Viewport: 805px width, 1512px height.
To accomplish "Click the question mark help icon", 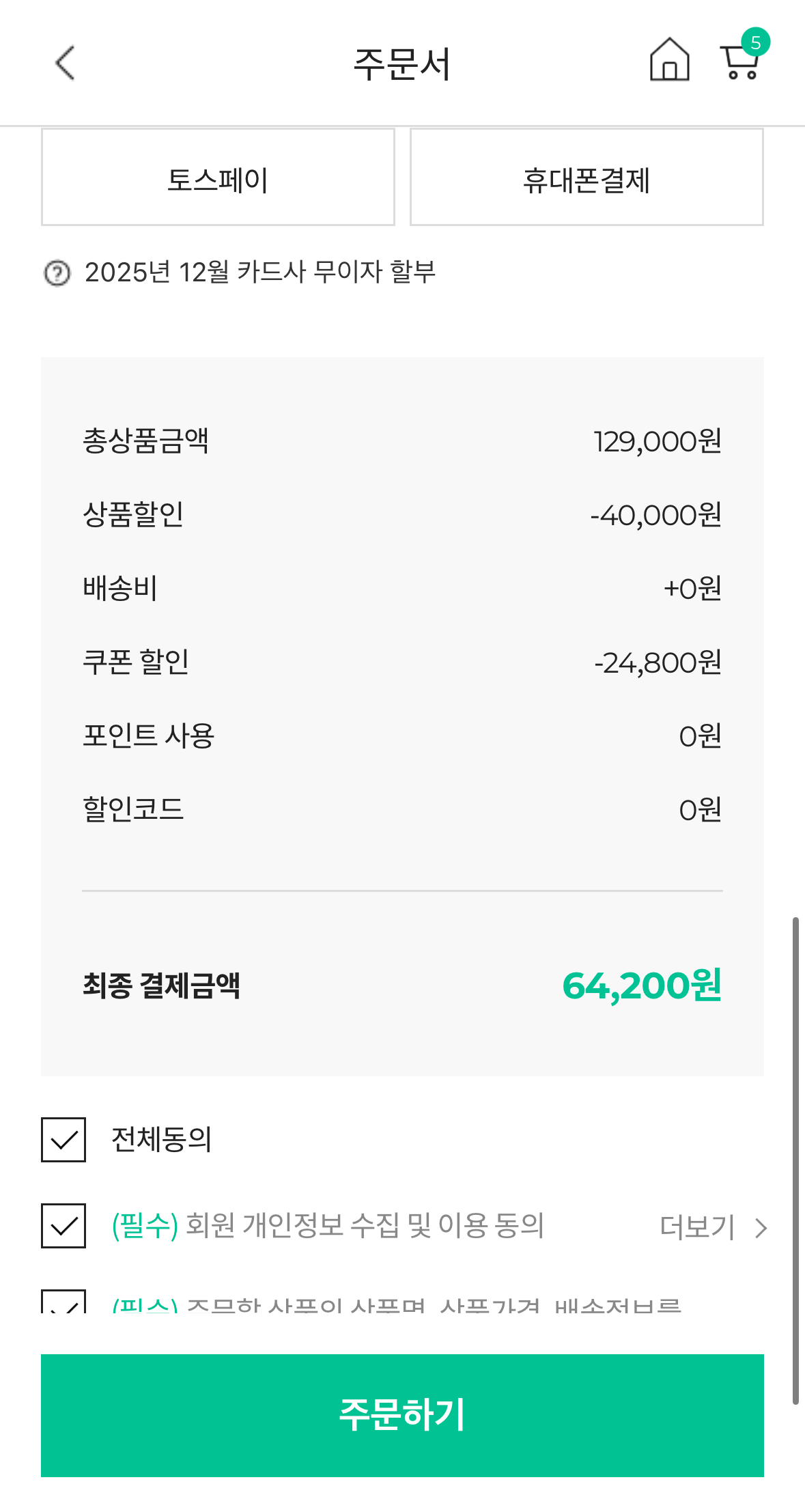I will click(57, 273).
